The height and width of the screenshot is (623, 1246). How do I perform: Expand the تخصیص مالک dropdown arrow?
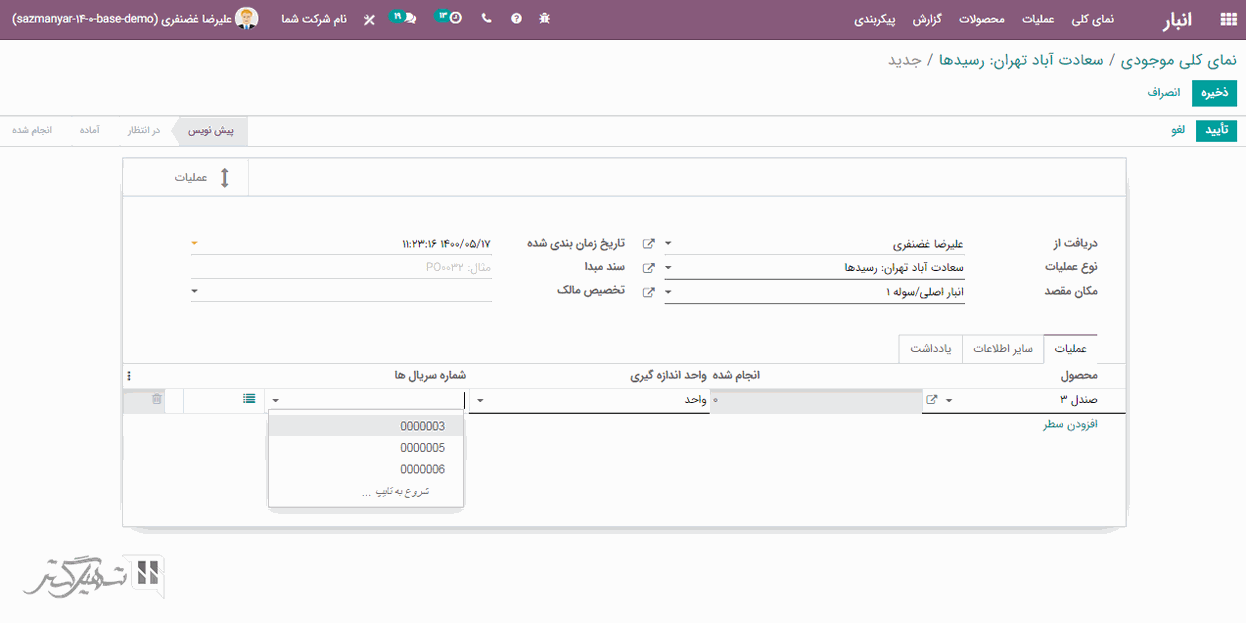click(195, 291)
